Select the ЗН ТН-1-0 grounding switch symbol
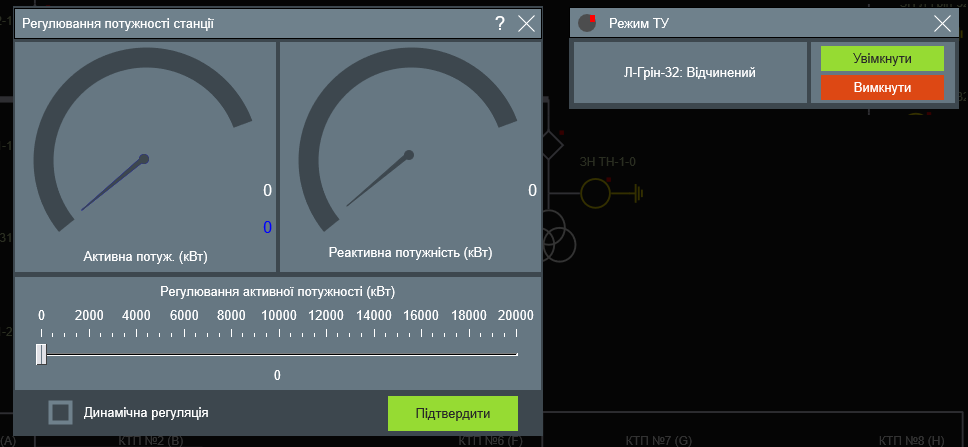This screenshot has height=447, width=968. [595, 191]
